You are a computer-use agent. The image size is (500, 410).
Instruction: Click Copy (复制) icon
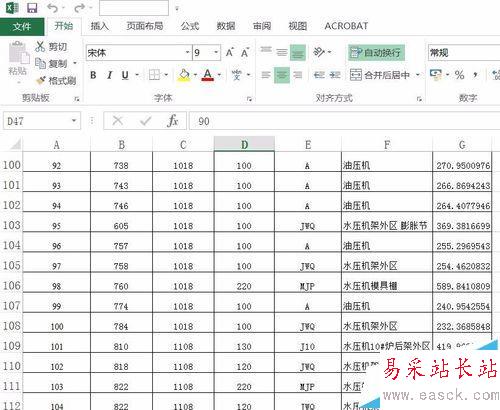[x=40, y=63]
